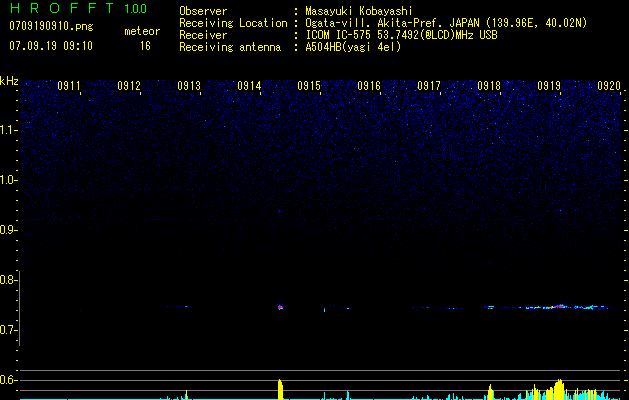This screenshot has width=629, height=400.
Task: Click the 0.7 kHz frequency axis label
Action: tap(8, 330)
